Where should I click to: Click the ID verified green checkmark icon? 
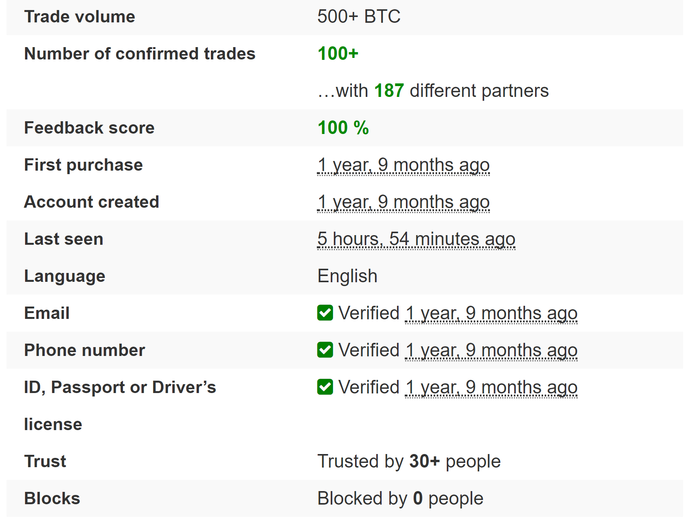(x=325, y=387)
